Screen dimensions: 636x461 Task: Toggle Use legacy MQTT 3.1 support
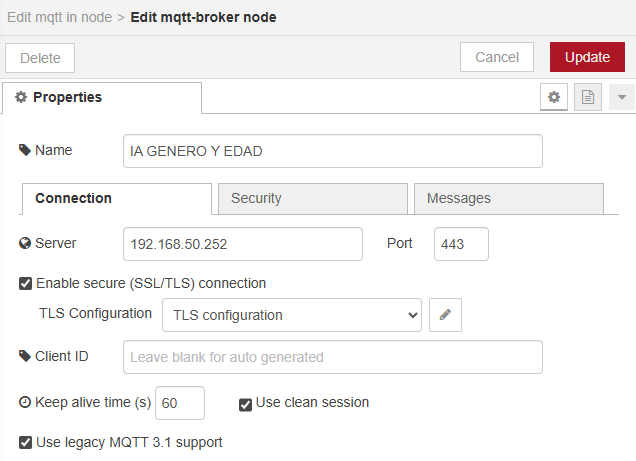coord(25,442)
